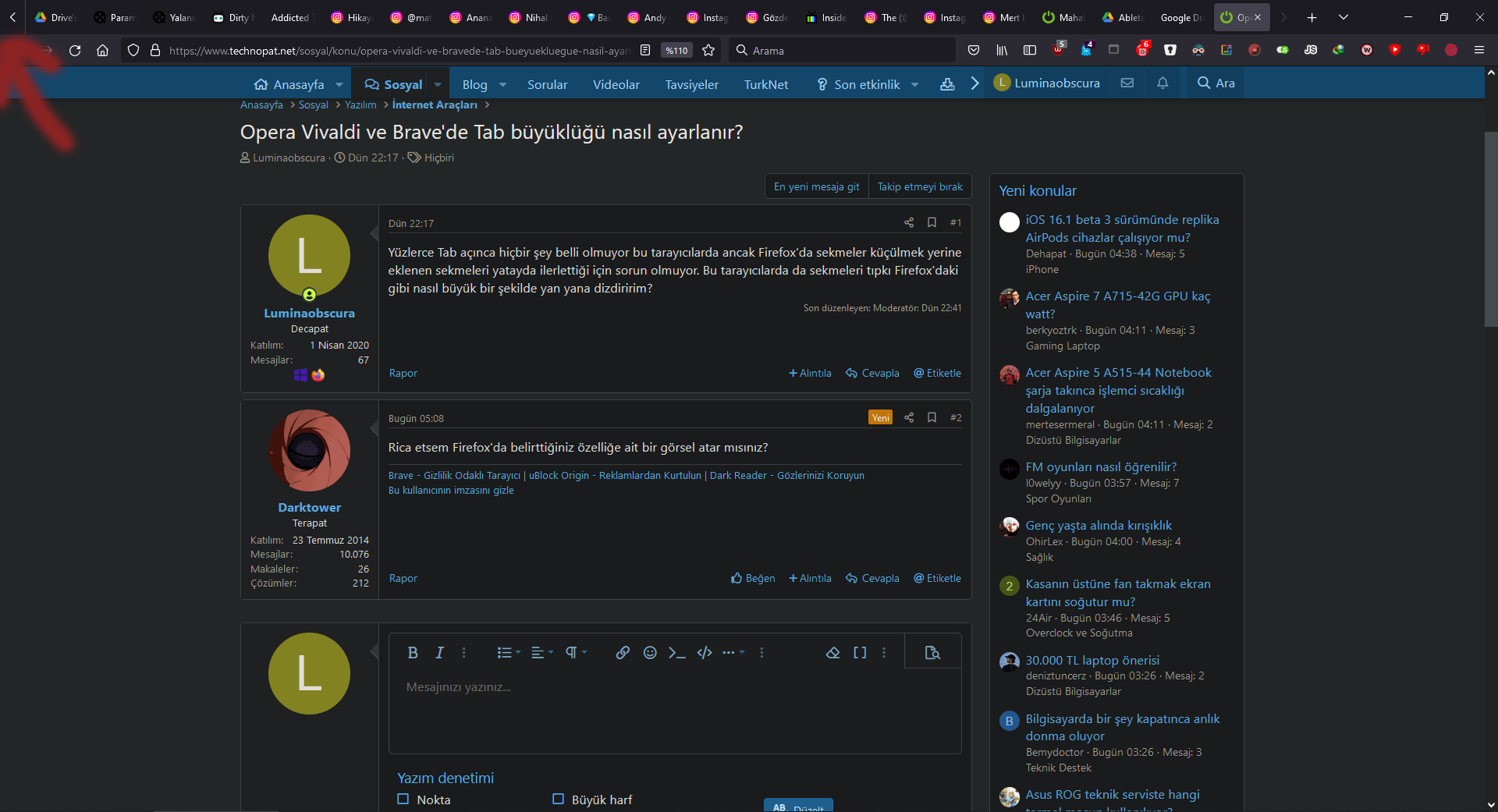Click the page vertical scrollbar thumb
The width and height of the screenshot is (1498, 812).
coord(1491,229)
